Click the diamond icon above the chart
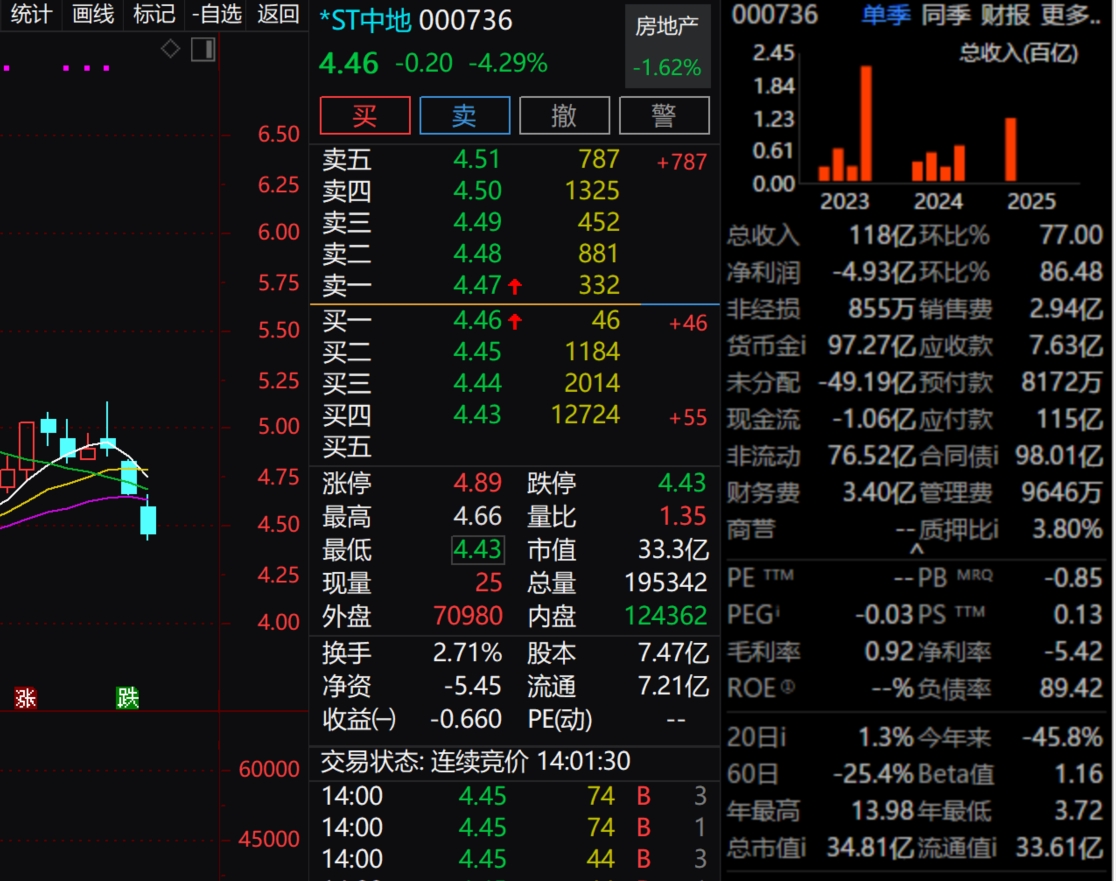 pos(170,49)
